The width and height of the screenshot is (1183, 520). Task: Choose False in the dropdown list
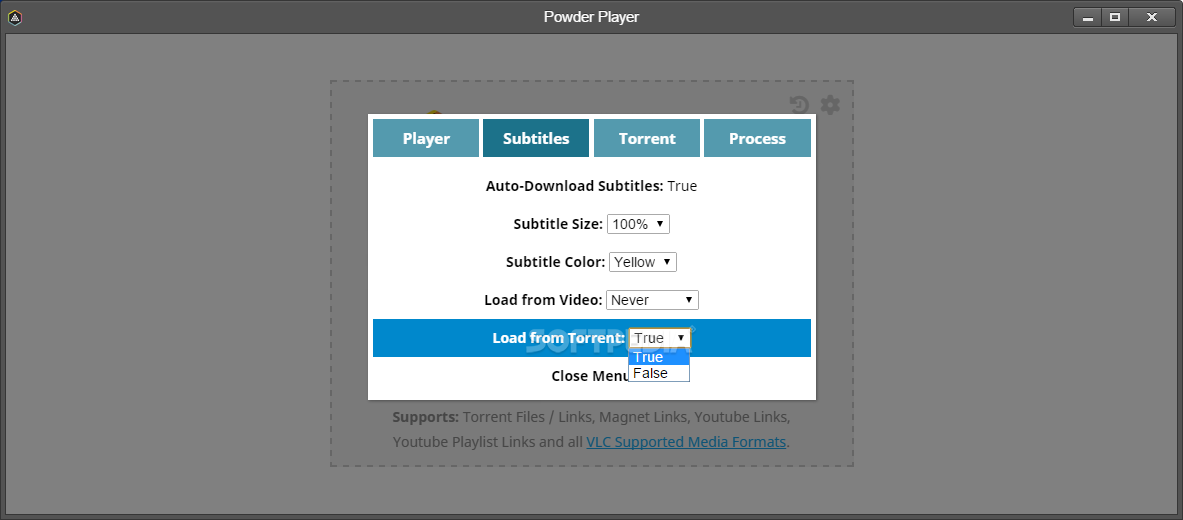click(x=659, y=373)
